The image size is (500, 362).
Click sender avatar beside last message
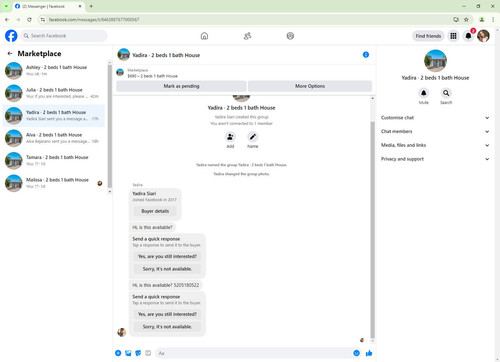(122, 332)
